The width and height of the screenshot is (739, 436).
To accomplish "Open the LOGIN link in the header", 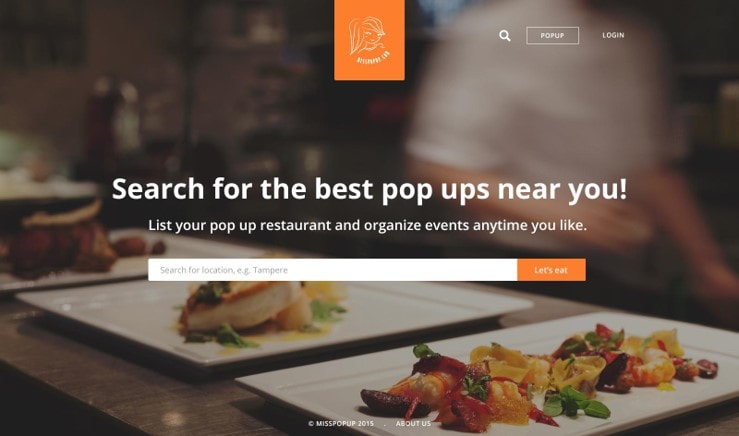I will click(x=613, y=35).
